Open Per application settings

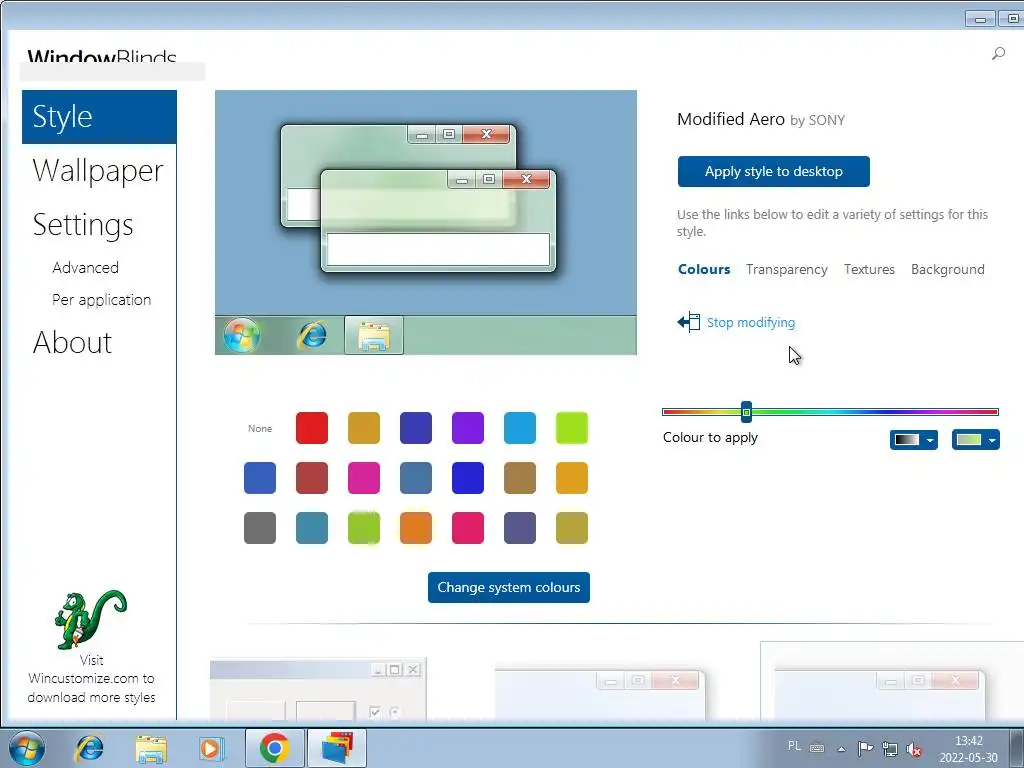(101, 300)
